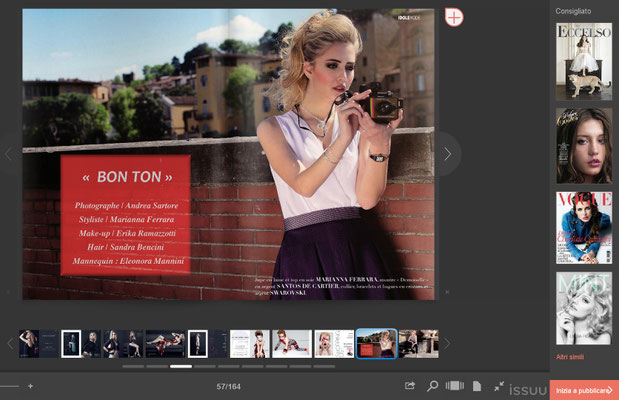Select the first gray page-strip segment

point(133,366)
